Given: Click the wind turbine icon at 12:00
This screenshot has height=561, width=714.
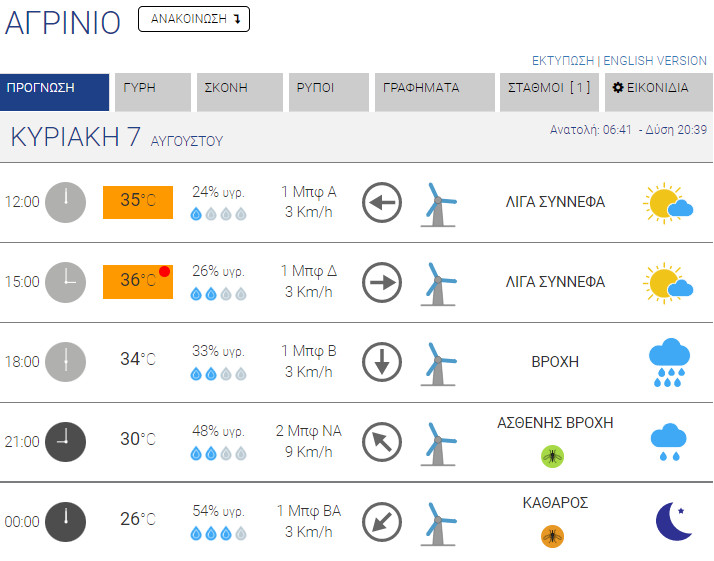Looking at the screenshot, I should [436, 203].
